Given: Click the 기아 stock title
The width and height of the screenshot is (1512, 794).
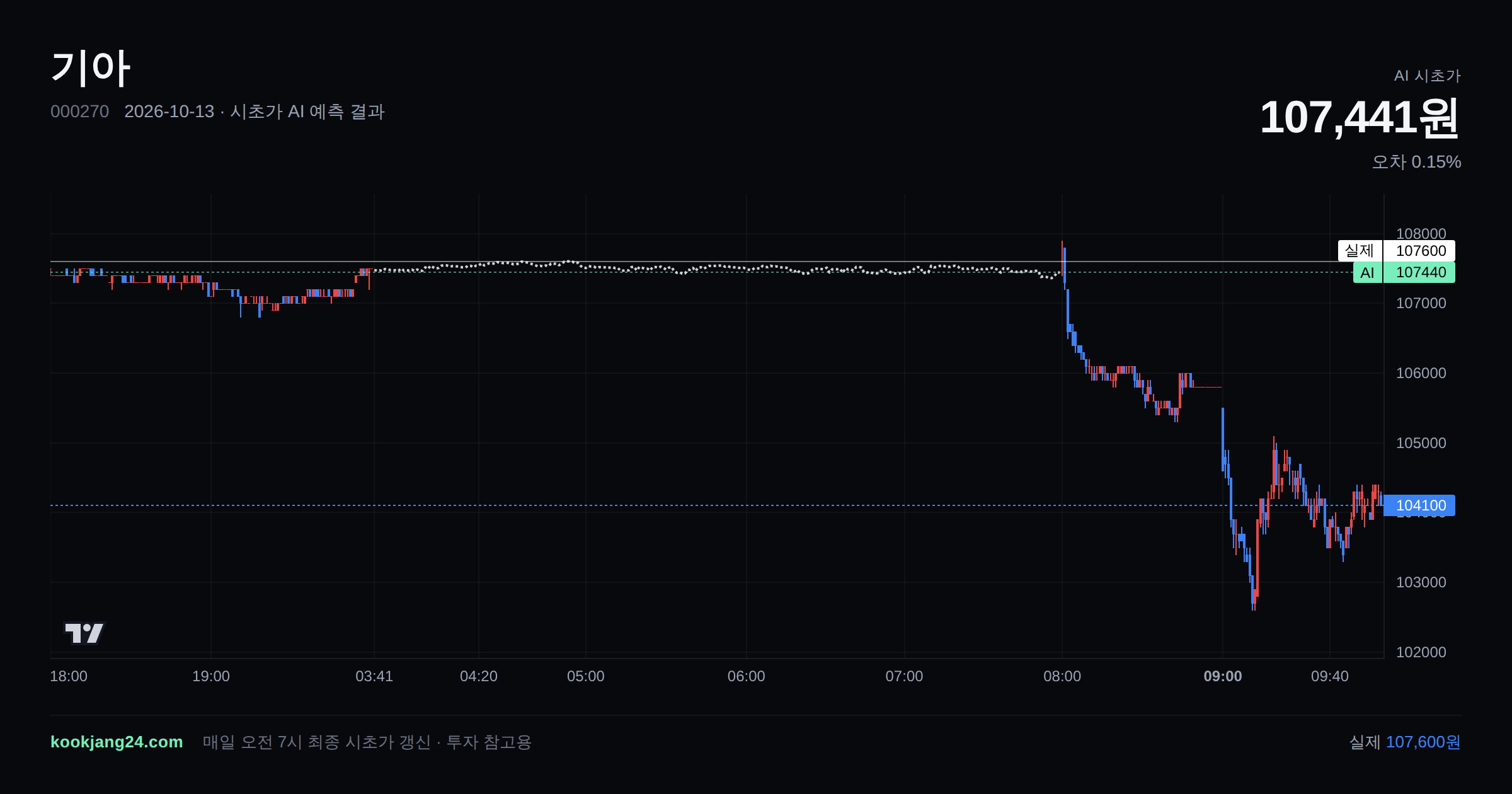Looking at the screenshot, I should 91,68.
